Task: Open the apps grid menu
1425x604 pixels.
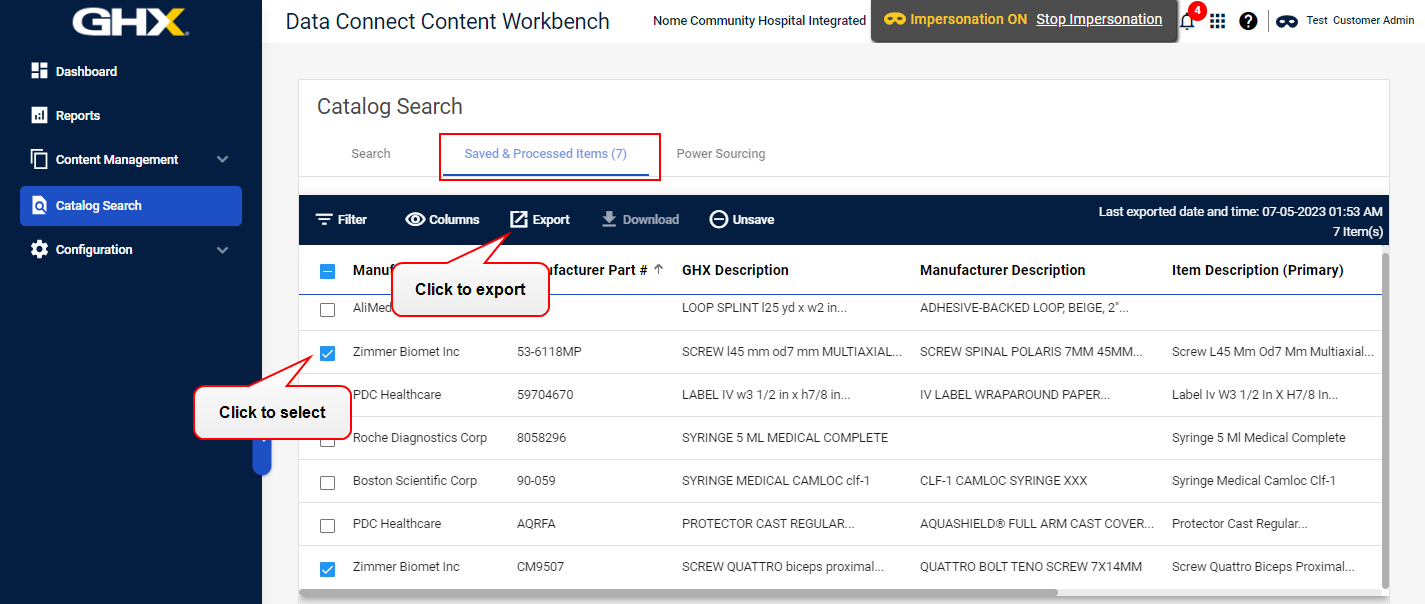Action: [1217, 21]
